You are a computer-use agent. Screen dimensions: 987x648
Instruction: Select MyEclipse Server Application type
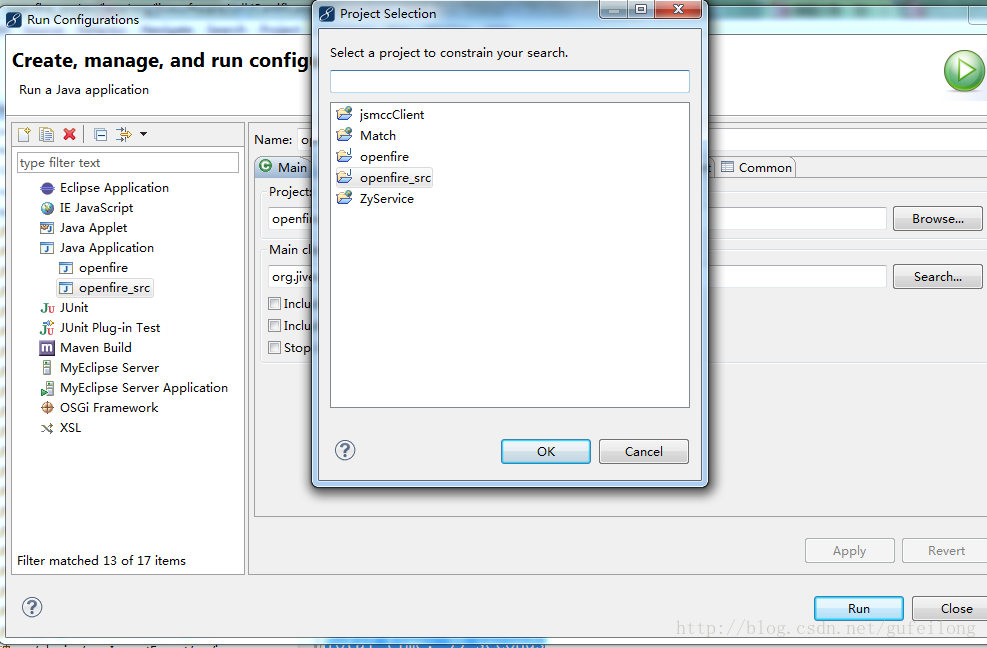click(144, 388)
